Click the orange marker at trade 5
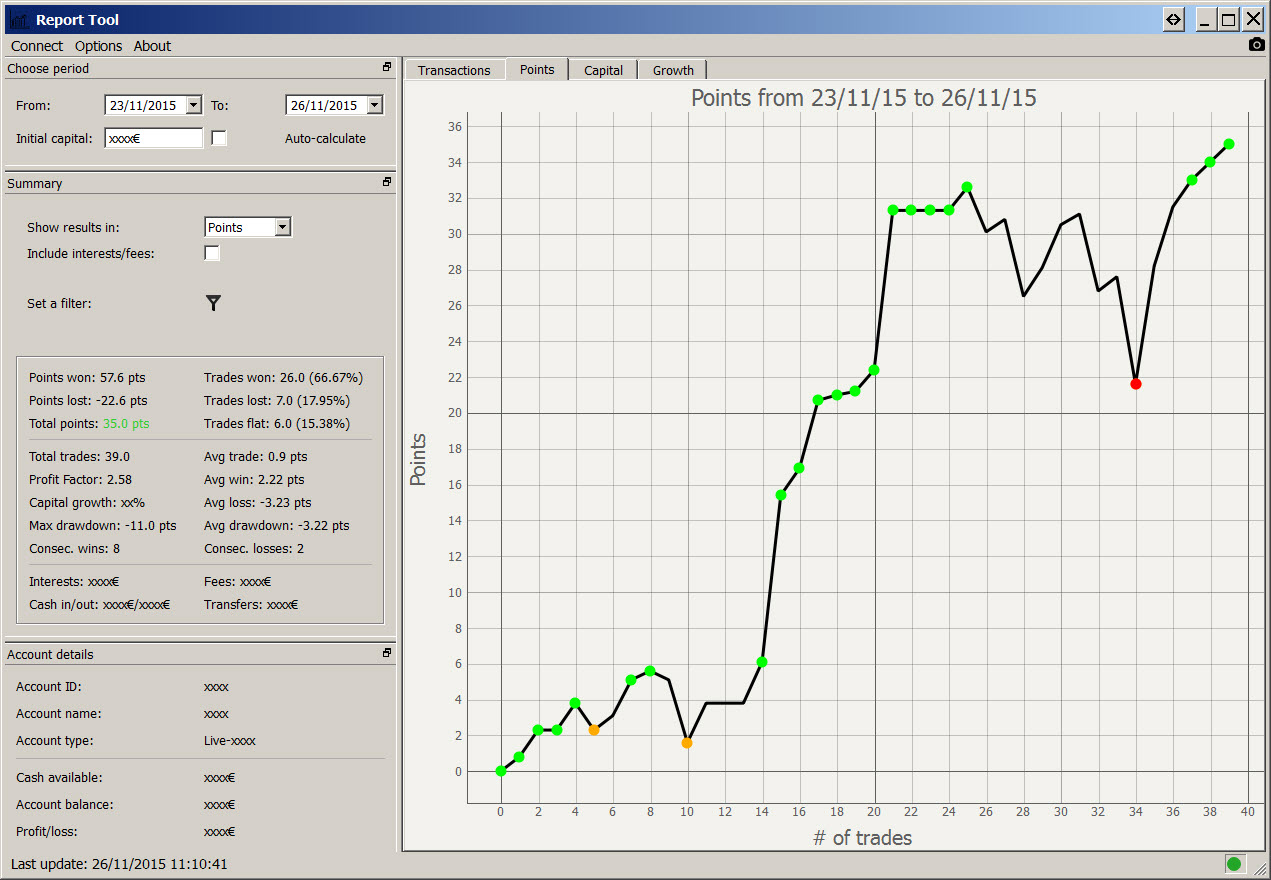Screen dimensions: 1271x880 click(594, 730)
